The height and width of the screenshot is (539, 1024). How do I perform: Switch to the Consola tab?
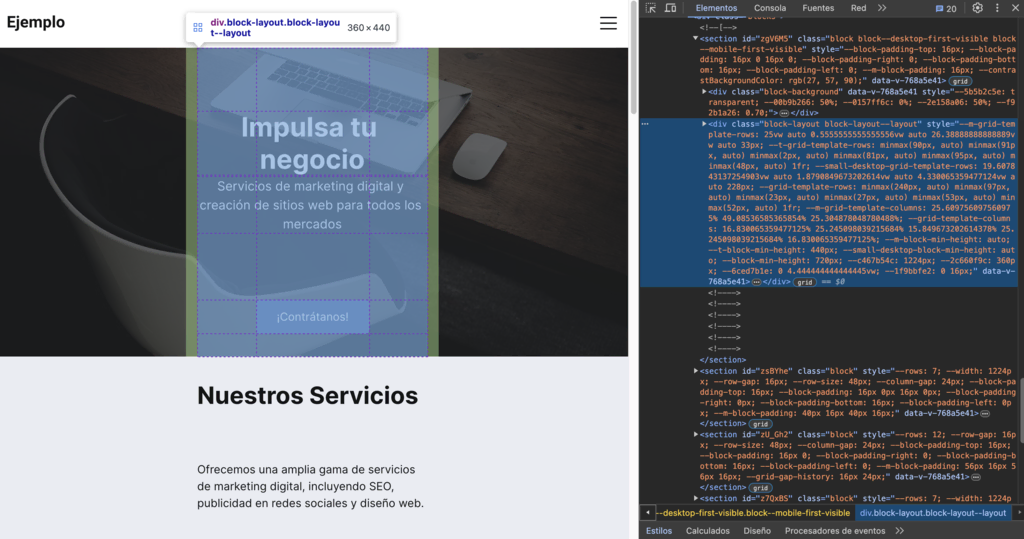pos(769,8)
